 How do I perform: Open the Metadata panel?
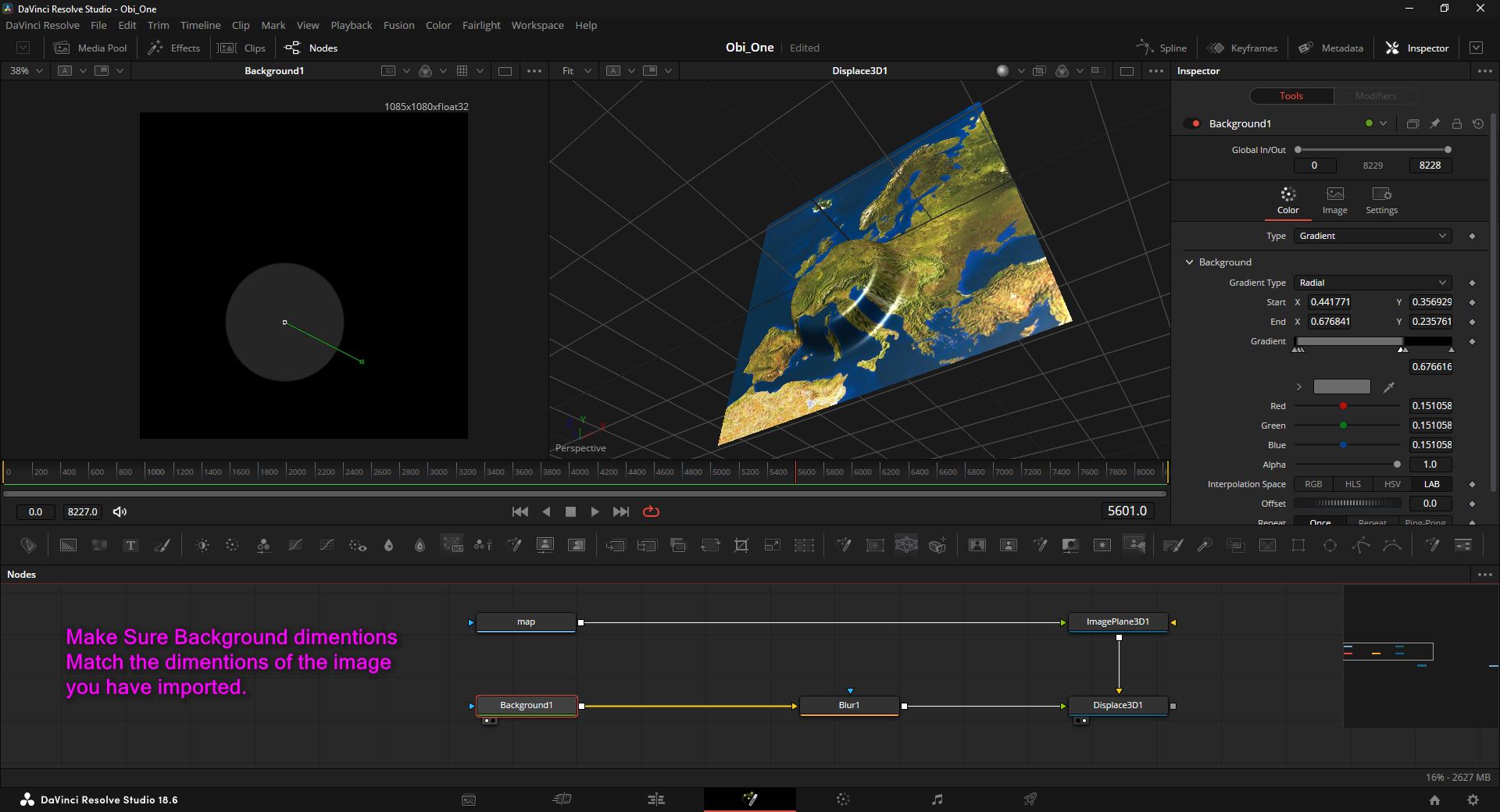pyautogui.click(x=1330, y=48)
